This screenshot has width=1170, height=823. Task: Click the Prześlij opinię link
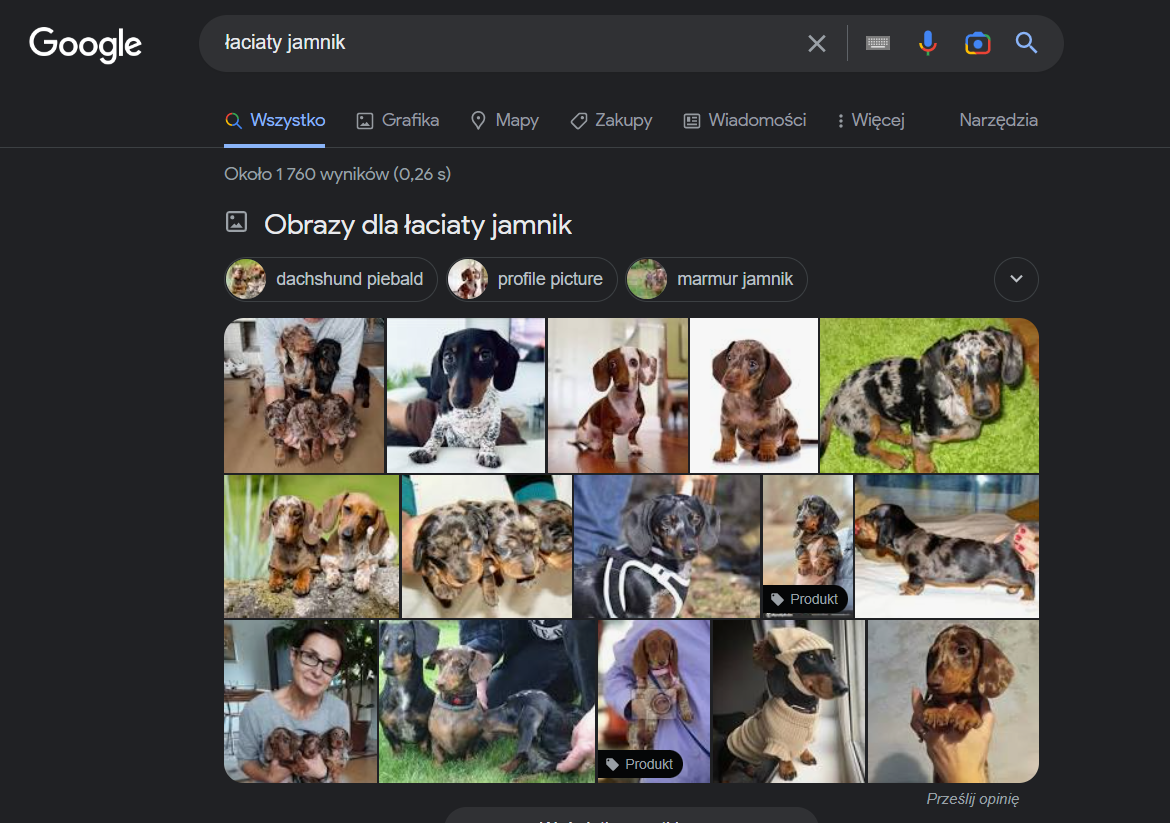click(972, 798)
